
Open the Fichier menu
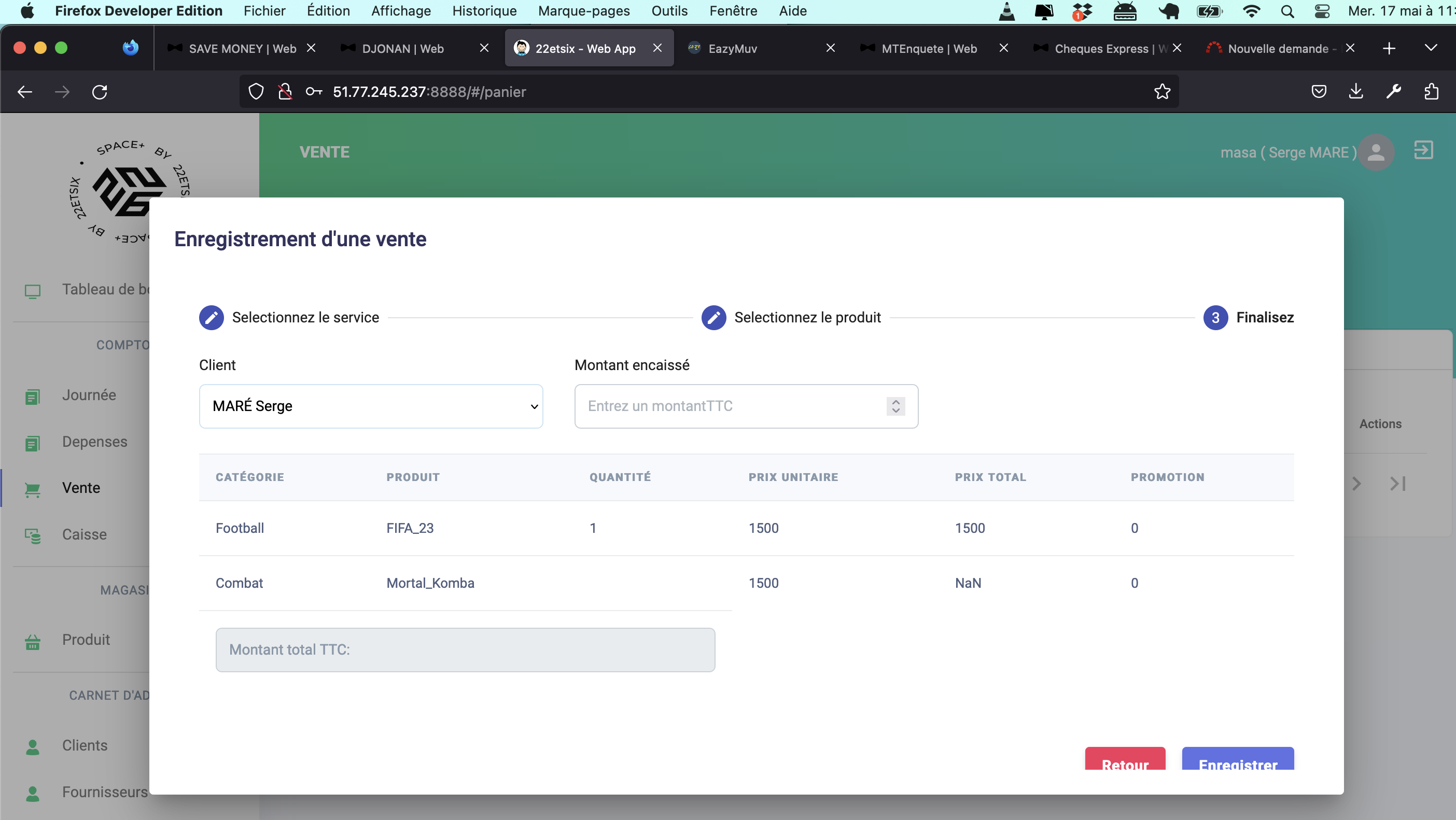click(264, 11)
